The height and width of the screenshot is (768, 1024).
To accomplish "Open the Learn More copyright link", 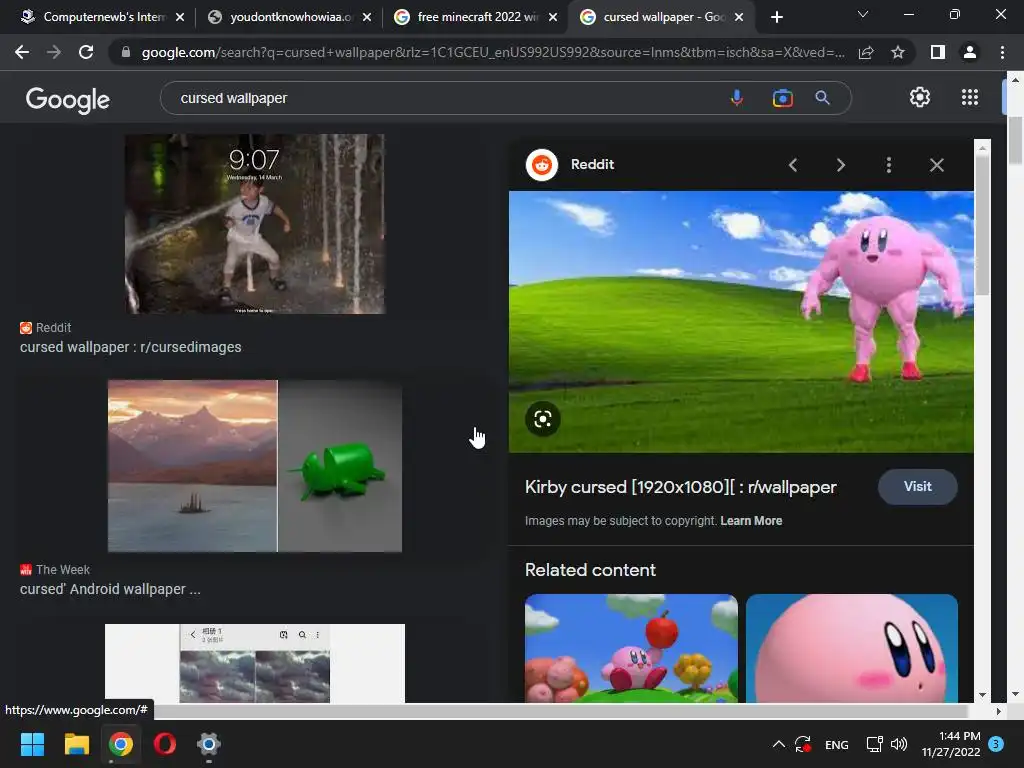I will pos(751,520).
